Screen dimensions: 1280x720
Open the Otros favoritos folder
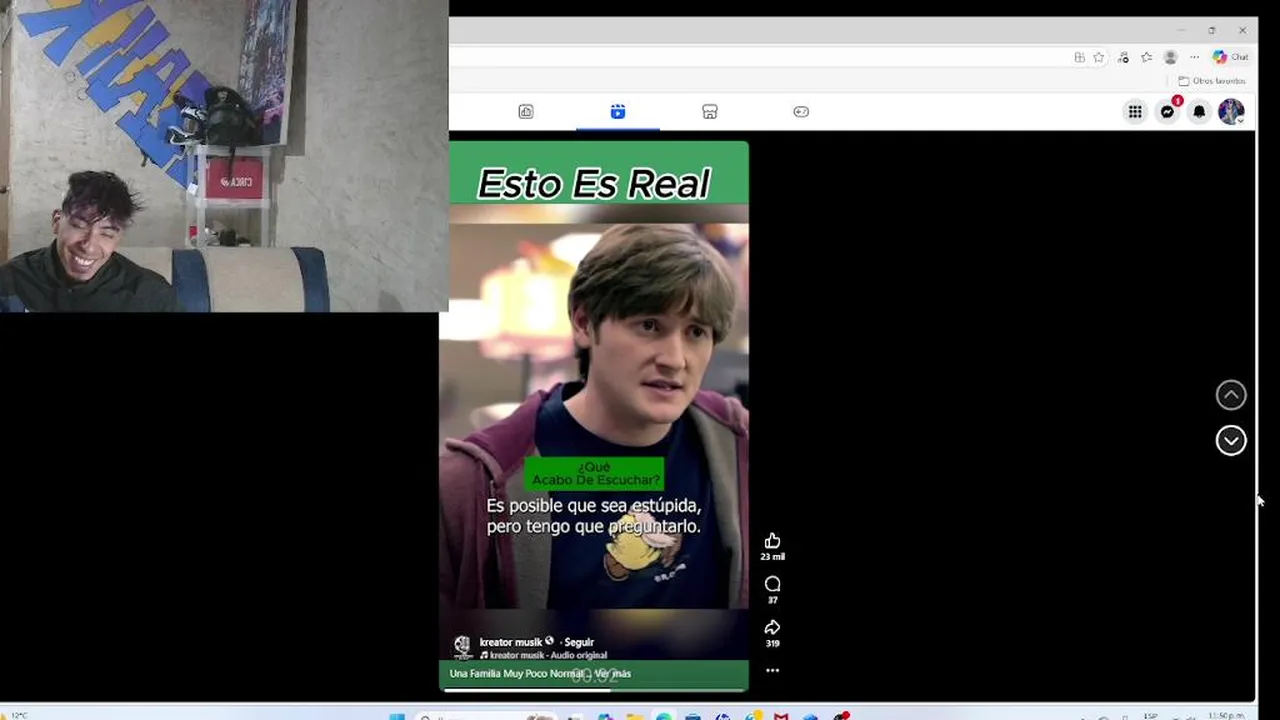[1212, 81]
